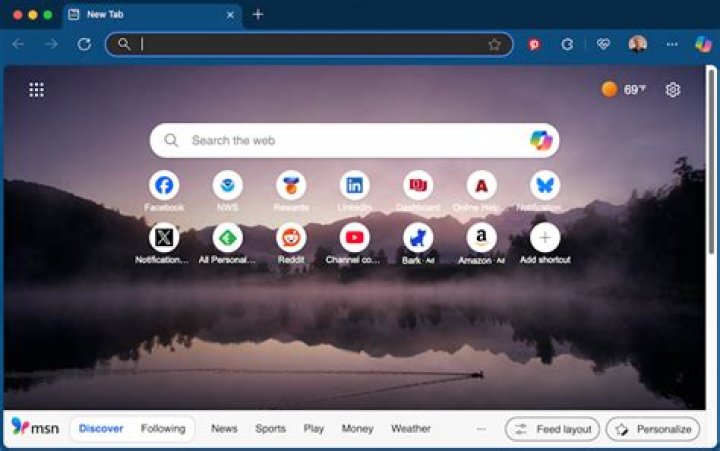Open the Feed layout options

[x=552, y=429]
